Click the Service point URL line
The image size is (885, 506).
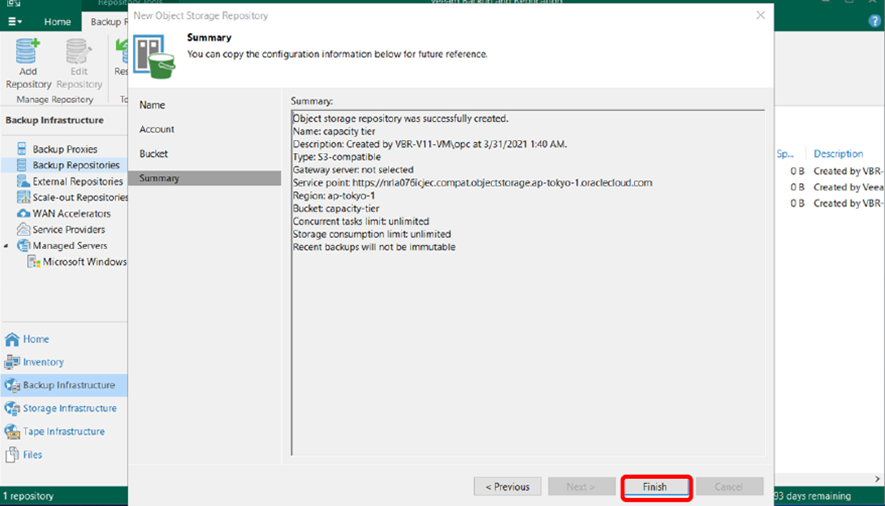coord(472,183)
